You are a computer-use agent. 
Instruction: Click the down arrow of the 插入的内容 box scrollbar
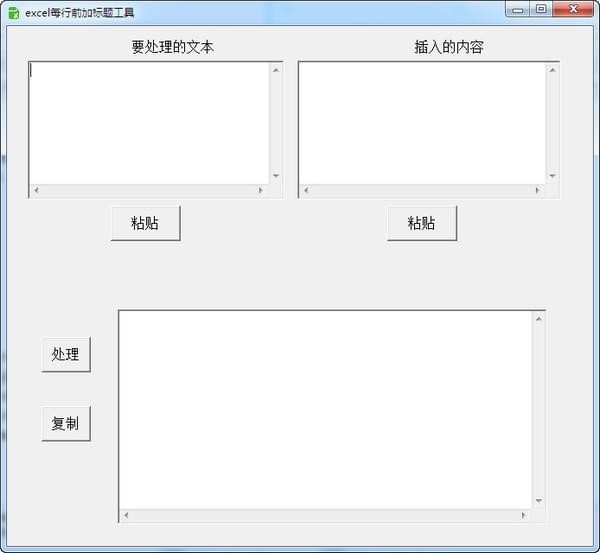(x=553, y=176)
